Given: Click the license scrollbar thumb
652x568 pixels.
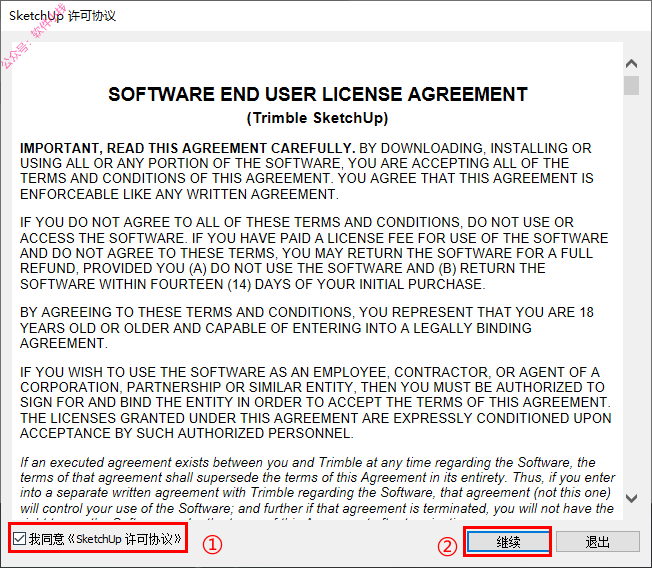Looking at the screenshot, I should pos(631,86).
